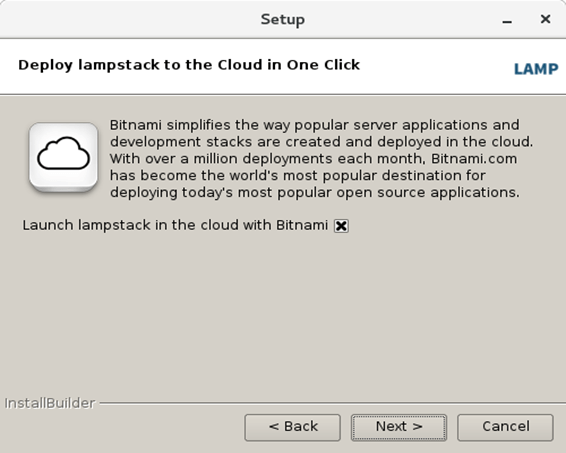Click the Launch lampstack in the cloud label
566x453 pixels.
click(175, 225)
